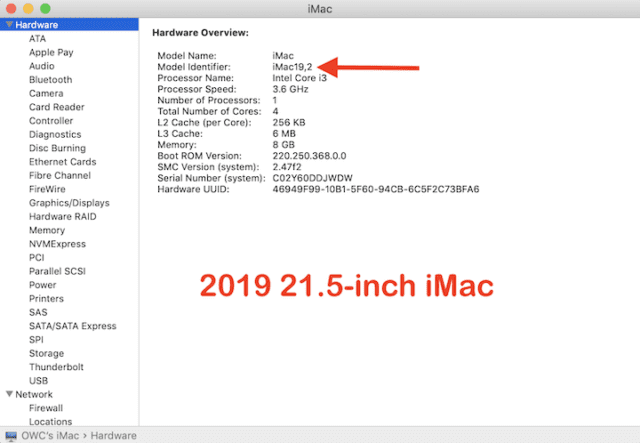This screenshot has width=640, height=443.
Task: Select the NVMExpress entry
Action: [x=58, y=244]
